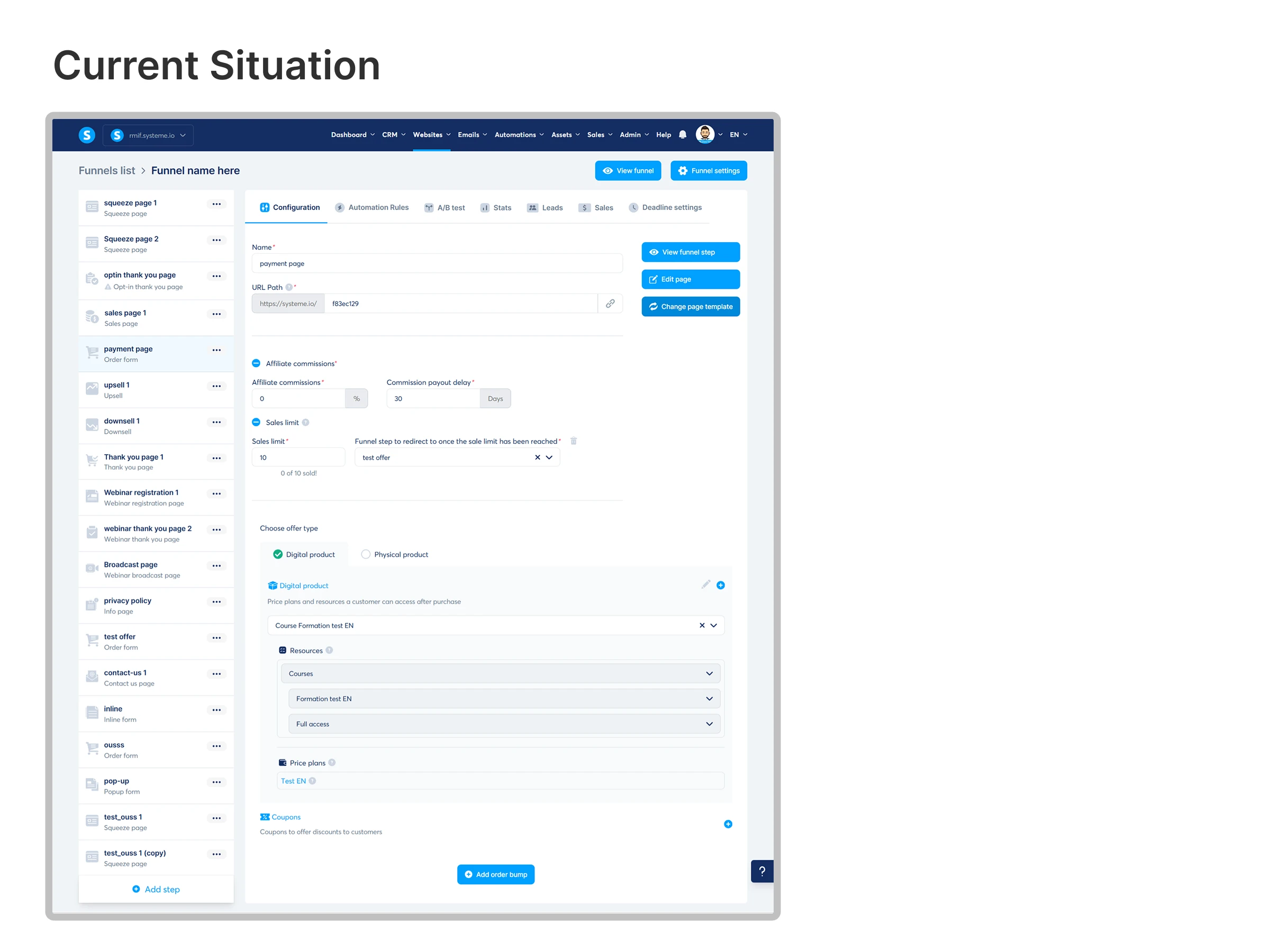Click the notification bell icon

point(682,135)
